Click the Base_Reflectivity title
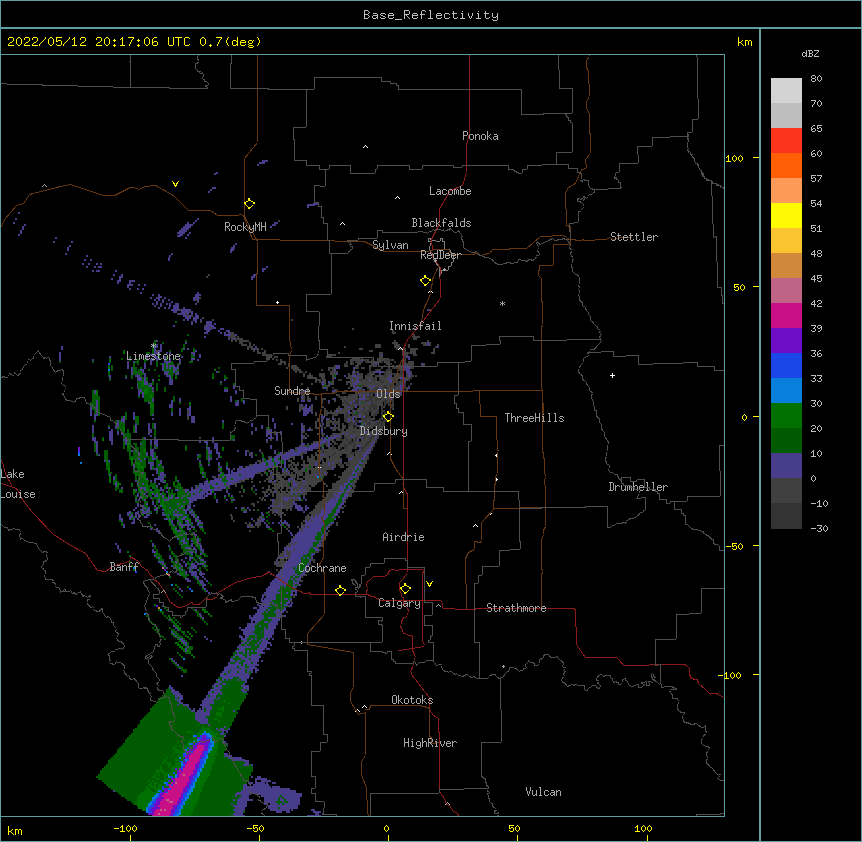862x842 pixels. click(x=431, y=15)
